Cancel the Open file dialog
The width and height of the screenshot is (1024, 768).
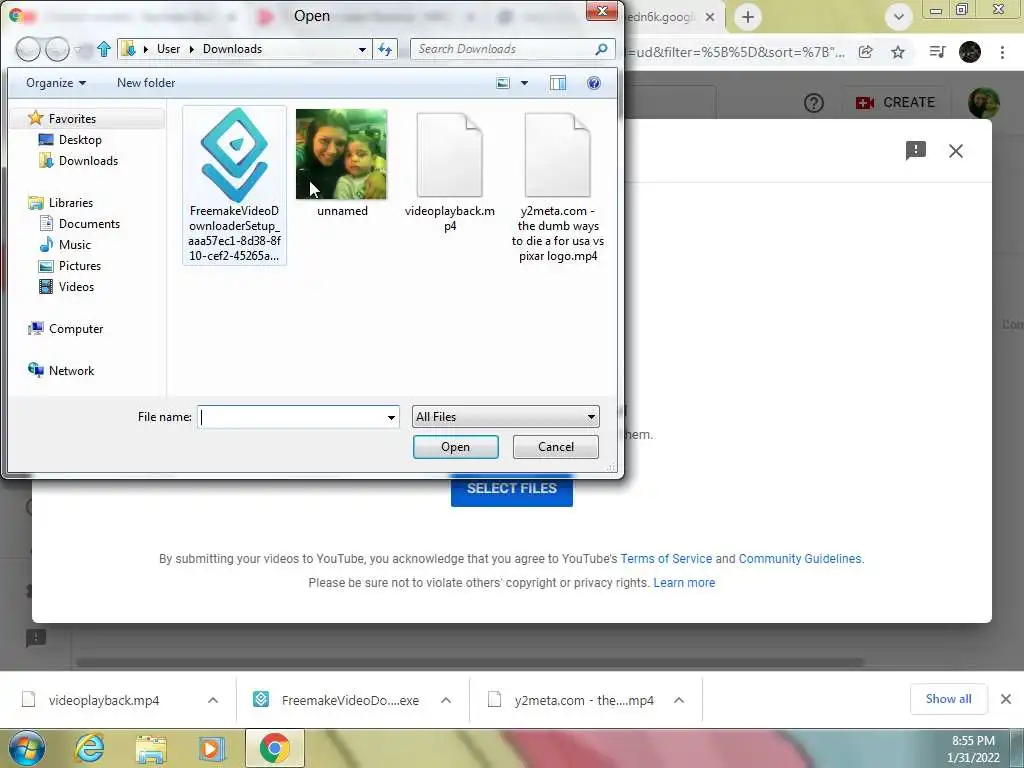pyautogui.click(x=556, y=447)
